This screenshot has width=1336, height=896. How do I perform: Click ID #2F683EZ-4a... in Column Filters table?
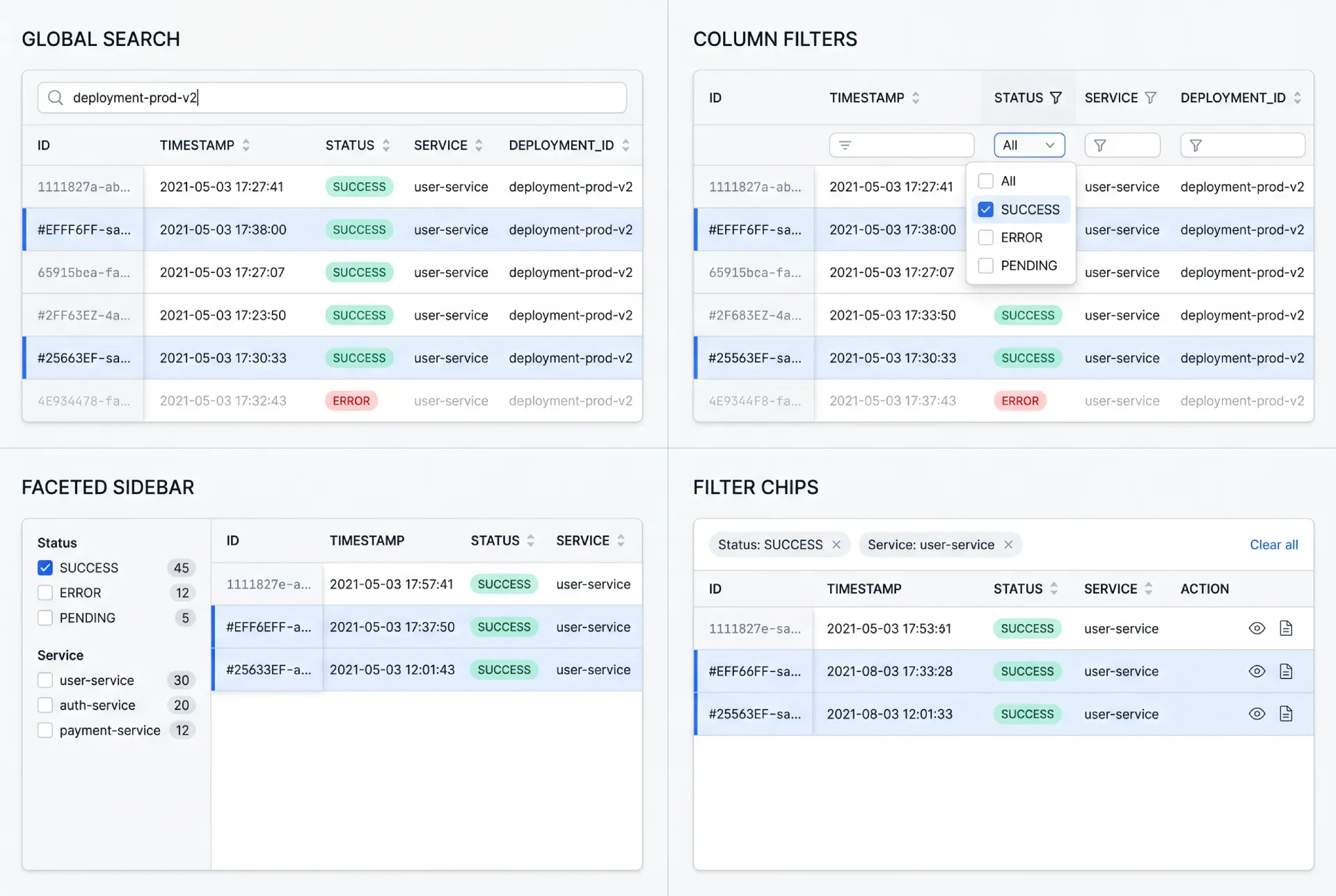click(755, 315)
